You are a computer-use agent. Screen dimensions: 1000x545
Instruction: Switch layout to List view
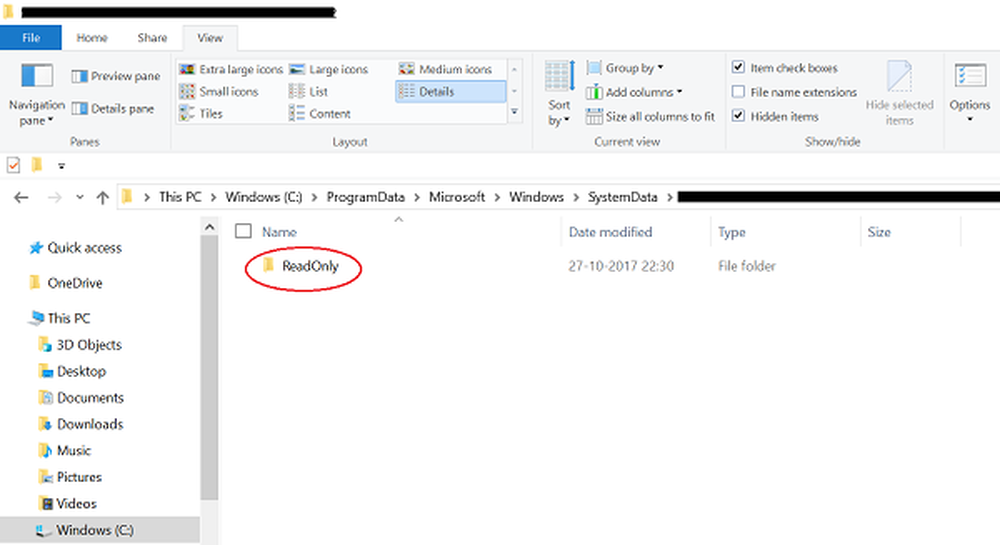click(308, 92)
